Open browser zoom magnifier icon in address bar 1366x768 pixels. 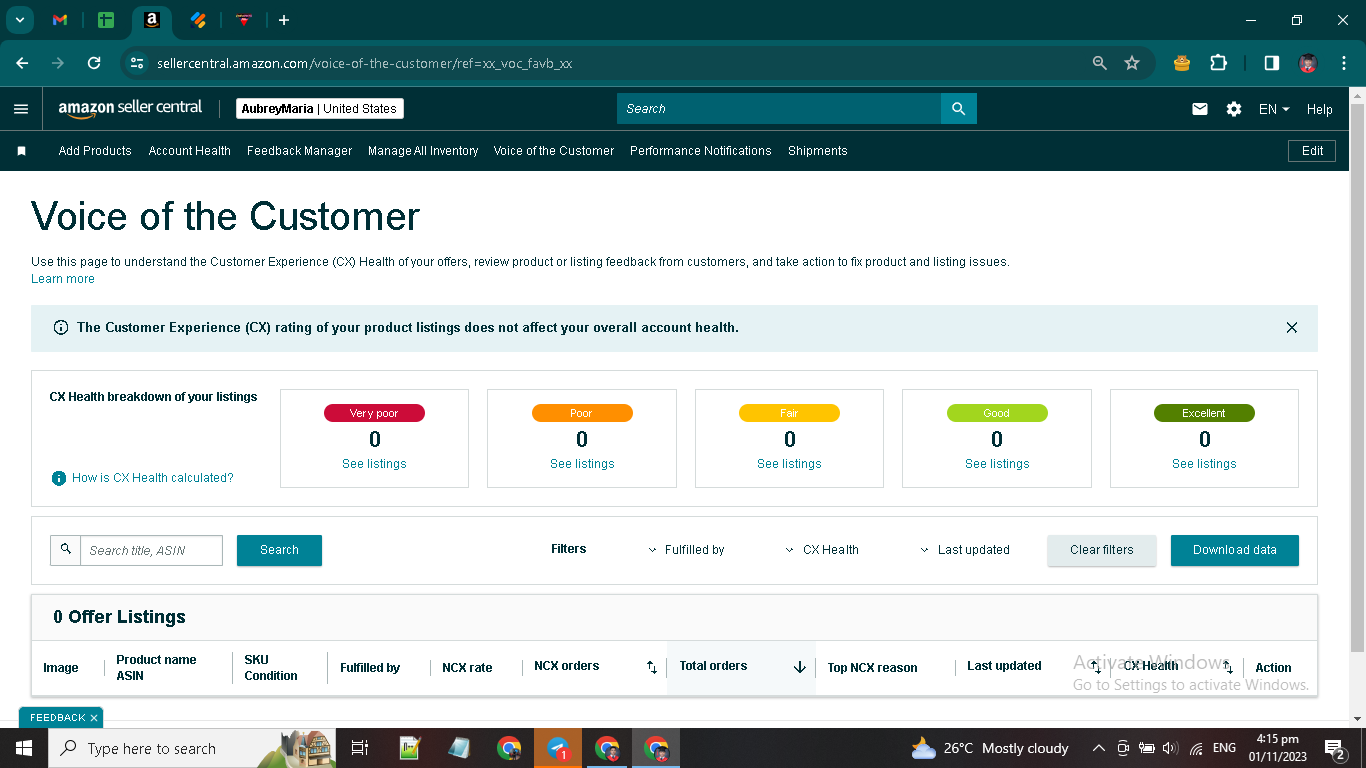point(1100,63)
